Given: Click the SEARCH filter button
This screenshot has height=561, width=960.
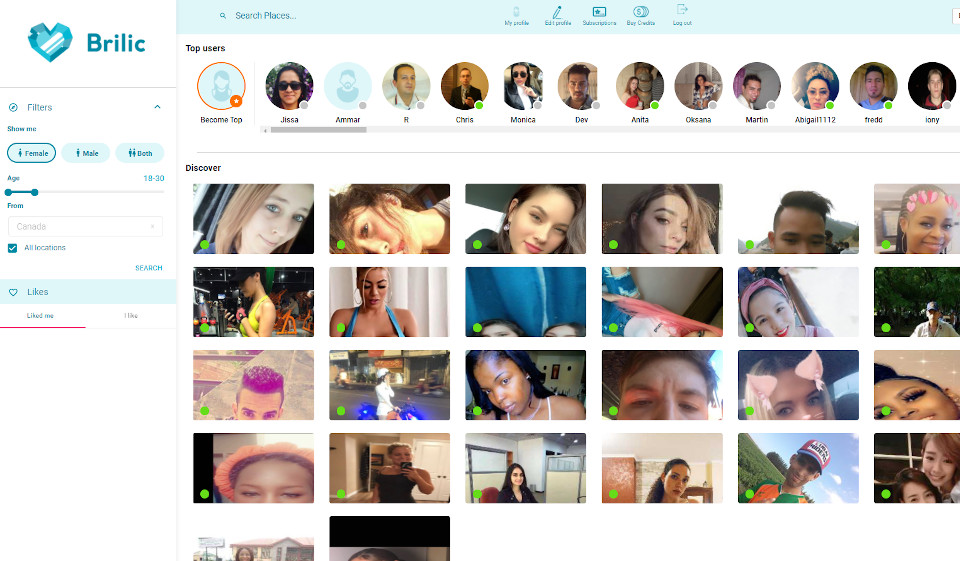Looking at the screenshot, I should point(148,268).
